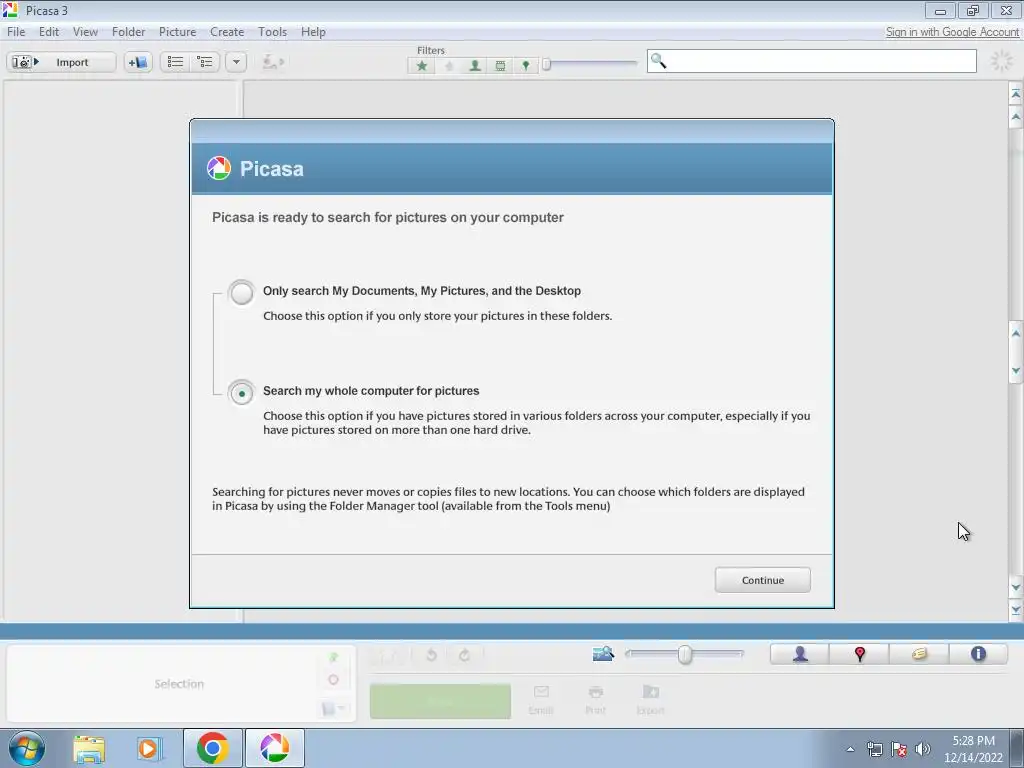
Task: Open the Tools menu
Action: (x=272, y=31)
